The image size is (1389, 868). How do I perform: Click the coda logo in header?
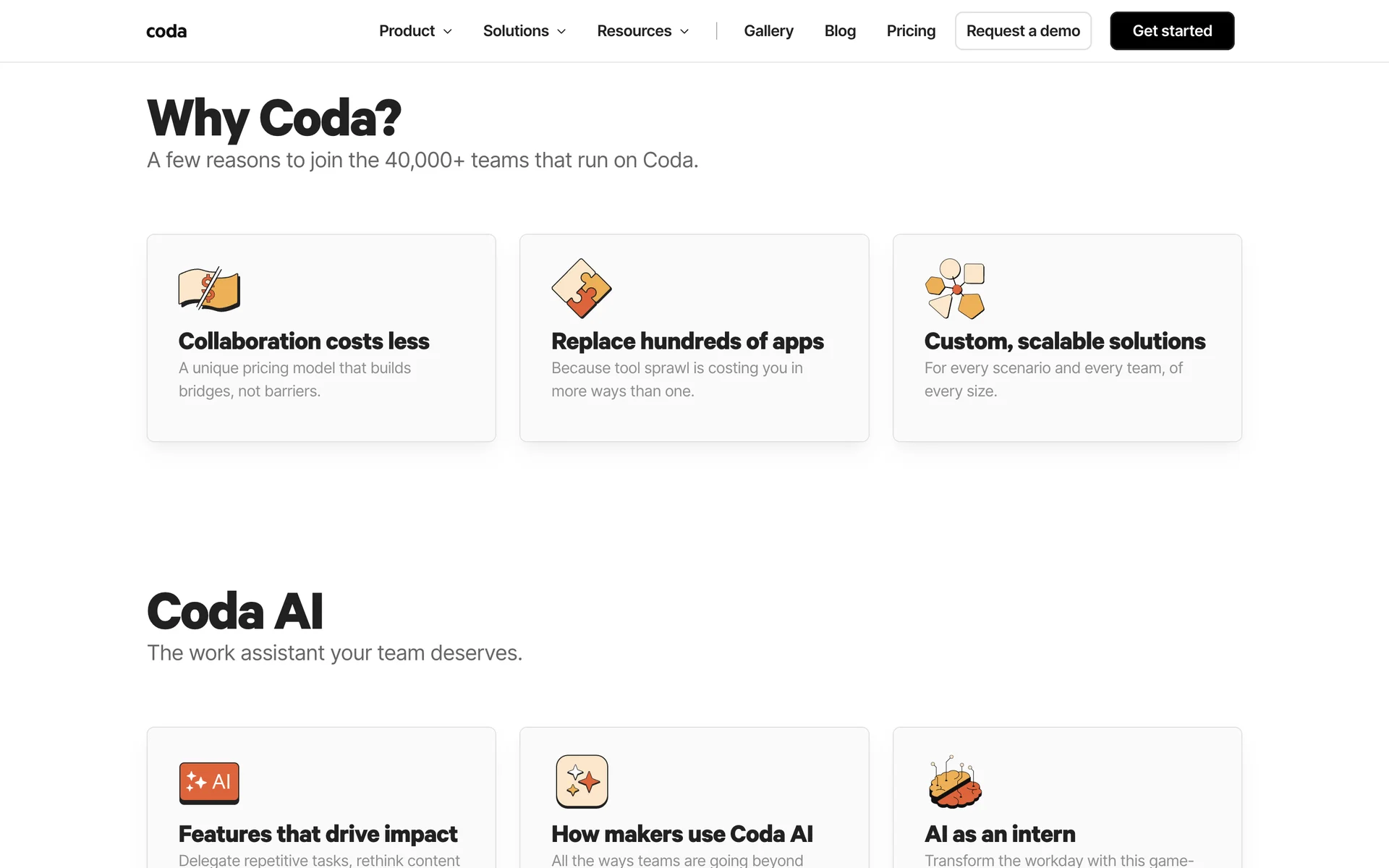(166, 31)
